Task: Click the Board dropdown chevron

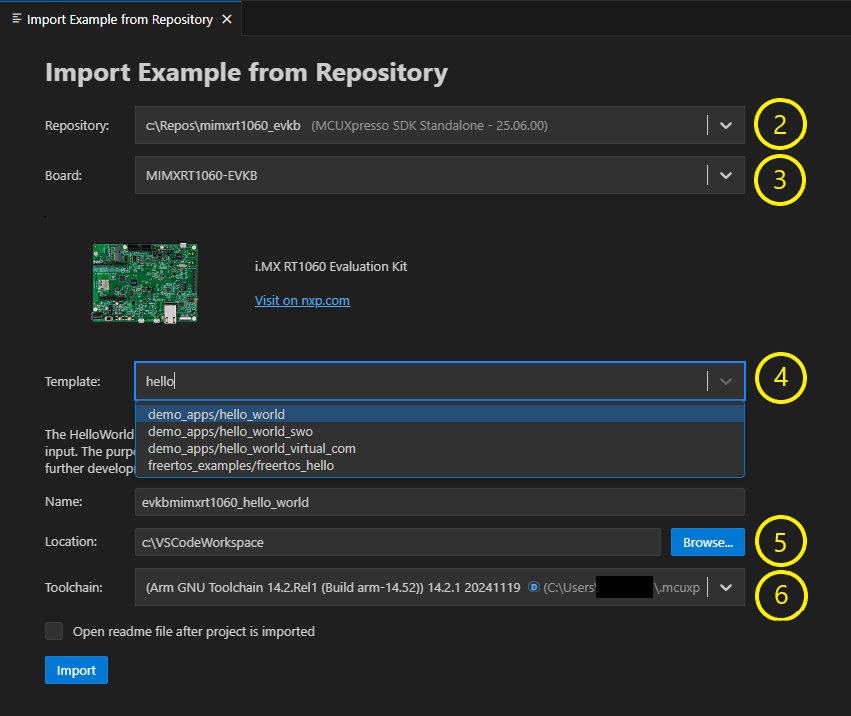Action: click(727, 174)
